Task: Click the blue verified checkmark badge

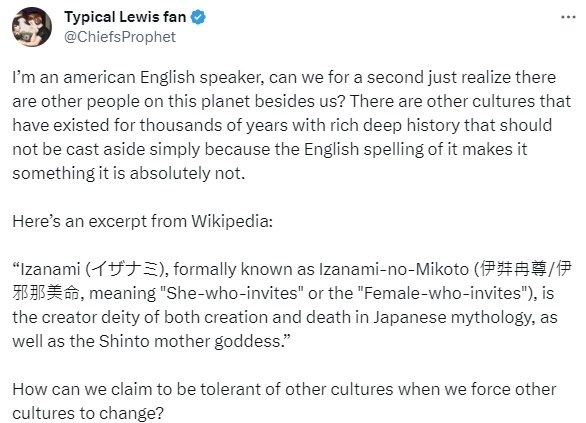Action: click(x=198, y=17)
